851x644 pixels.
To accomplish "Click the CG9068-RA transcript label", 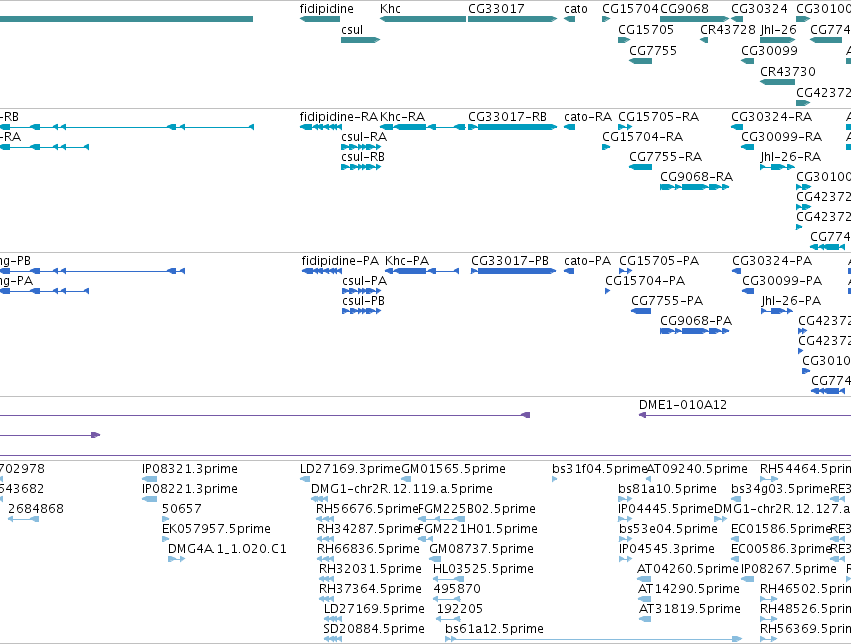I will click(696, 177).
